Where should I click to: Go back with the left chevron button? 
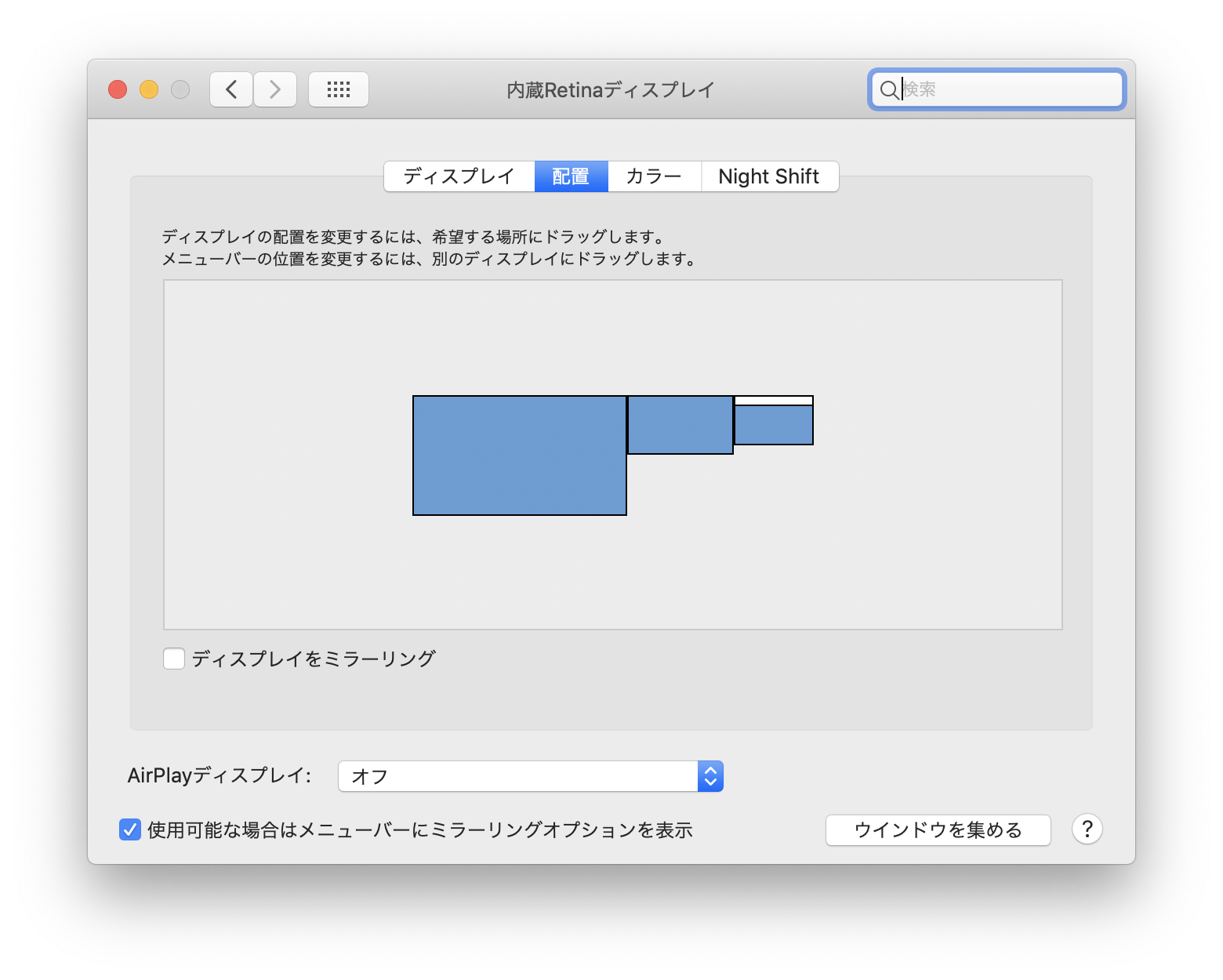231,89
